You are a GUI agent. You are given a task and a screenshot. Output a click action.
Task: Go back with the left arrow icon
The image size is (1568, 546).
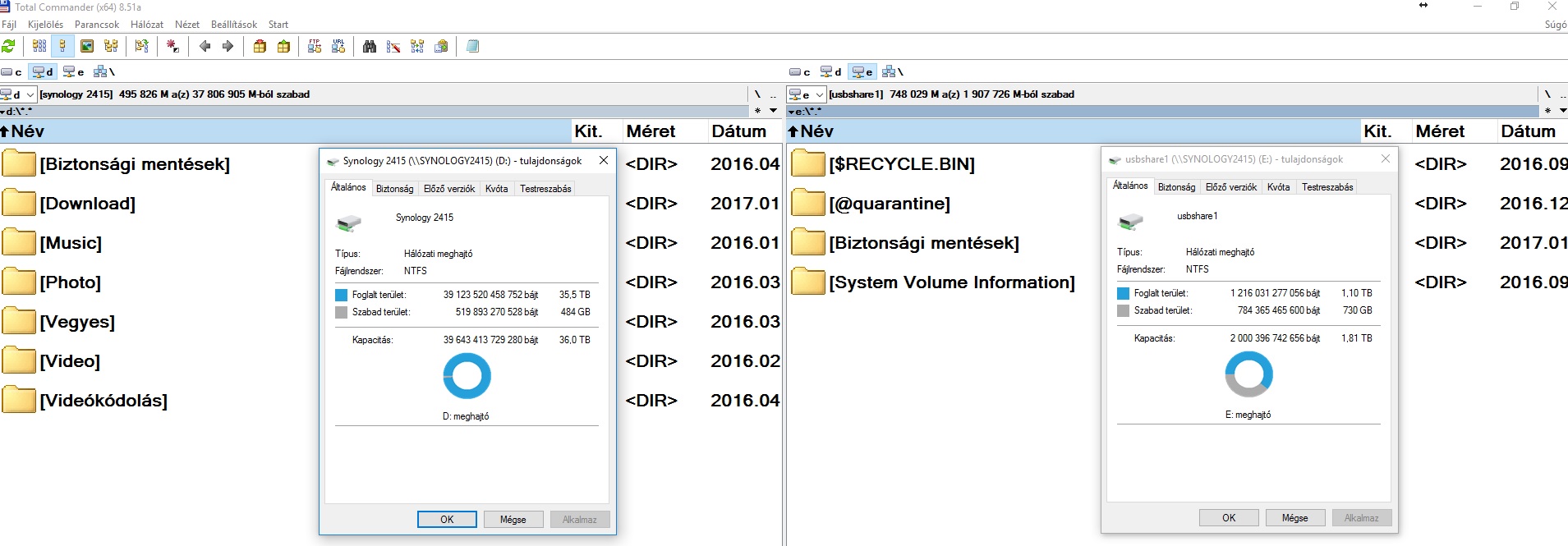[205, 46]
